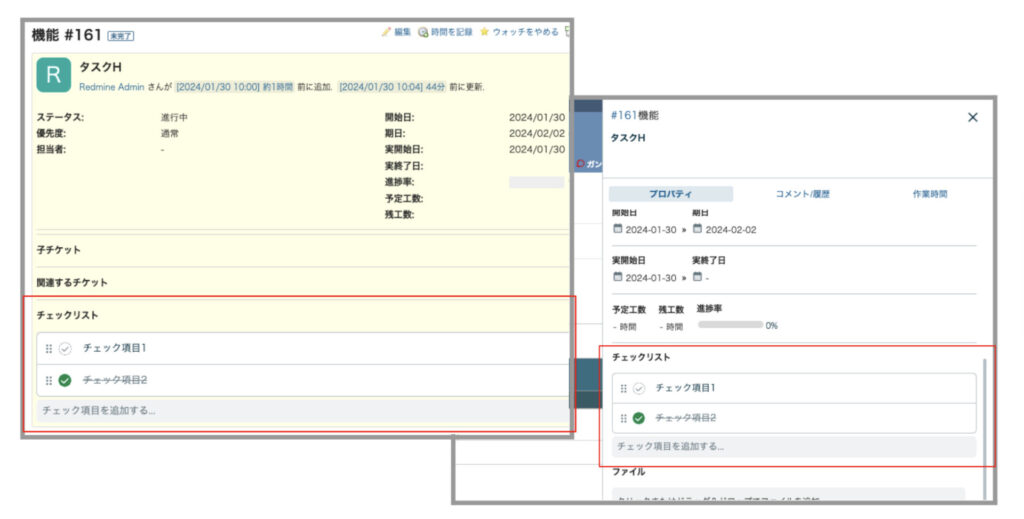Grab drag handle of チェック項目2 in side panel
The height and width of the screenshot is (519, 1024).
click(624, 418)
